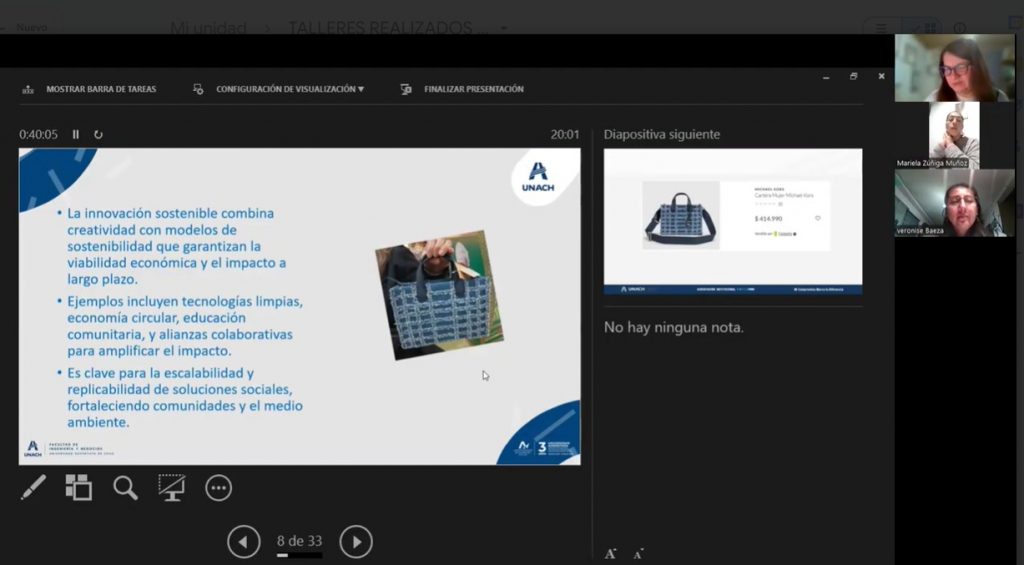Pause the presentation timer
Image resolution: width=1024 pixels, height=565 pixels.
coord(76,134)
